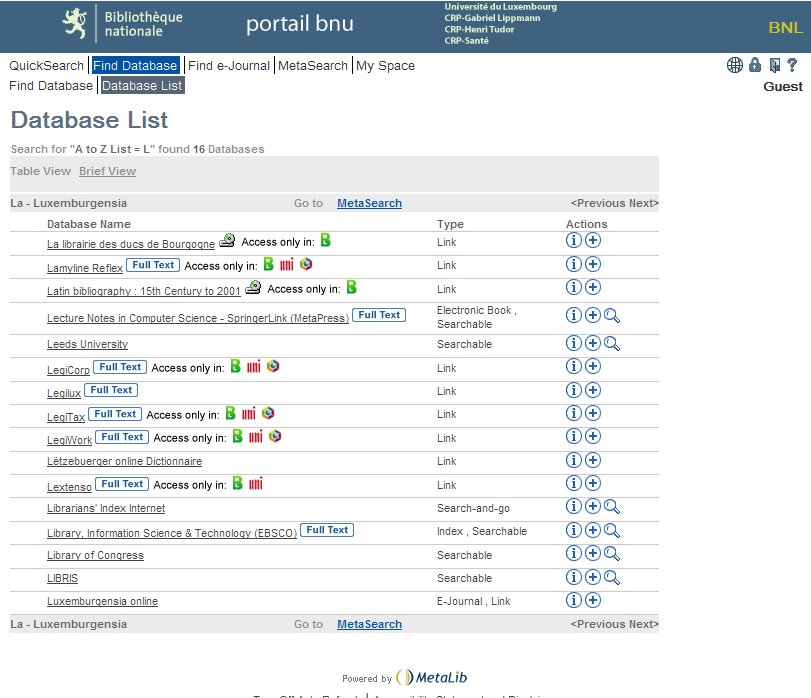Click the disc icon beside Latin bibliography

pyautogui.click(x=253, y=287)
